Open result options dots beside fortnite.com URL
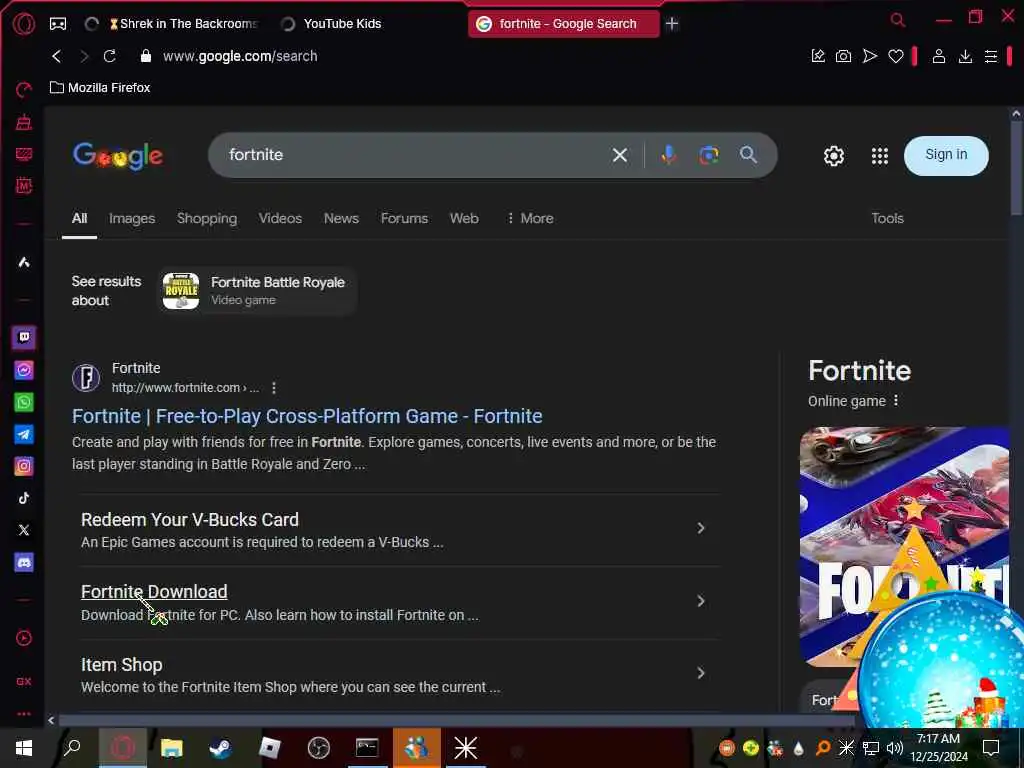This screenshot has width=1024, height=768. click(x=274, y=388)
